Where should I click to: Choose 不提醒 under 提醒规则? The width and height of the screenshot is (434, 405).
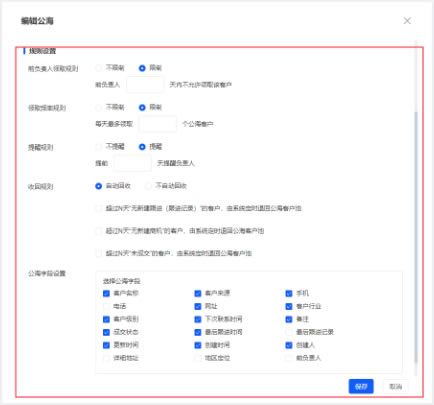pos(98,147)
